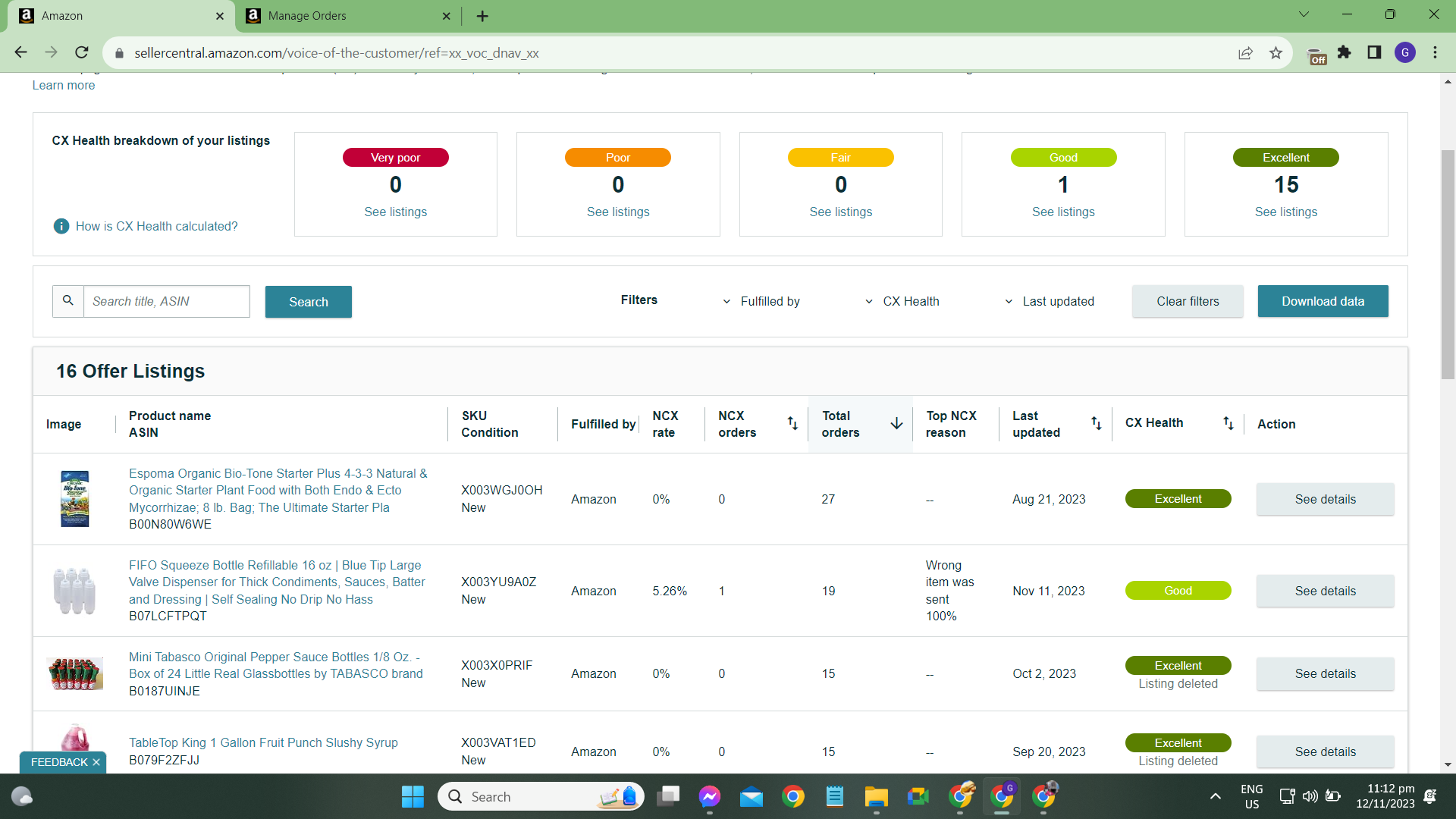
Task: Click the Espoma Bio-Tone product thumbnail
Action: [74, 499]
